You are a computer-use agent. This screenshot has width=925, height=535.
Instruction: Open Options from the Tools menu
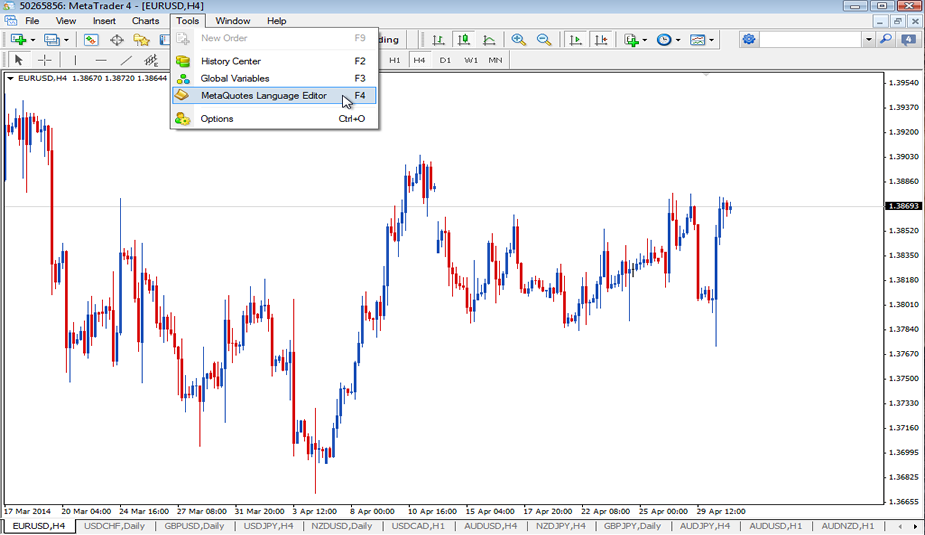coord(274,119)
